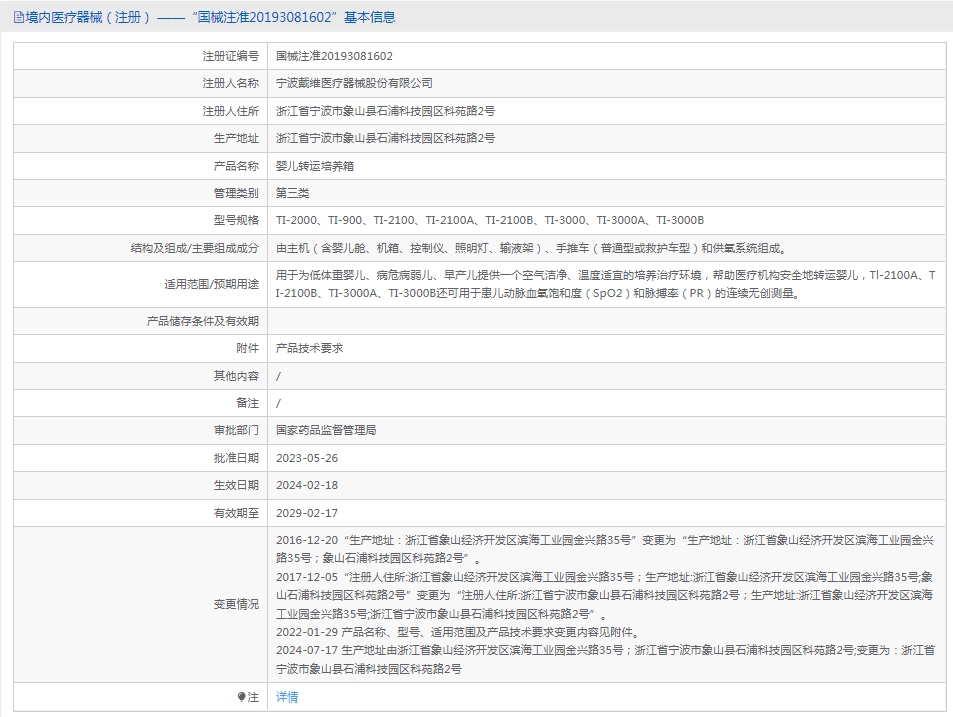Select company name 宁波戴维医疗器械股份有限公司
This screenshot has height=717, width=953.
click(x=354, y=83)
